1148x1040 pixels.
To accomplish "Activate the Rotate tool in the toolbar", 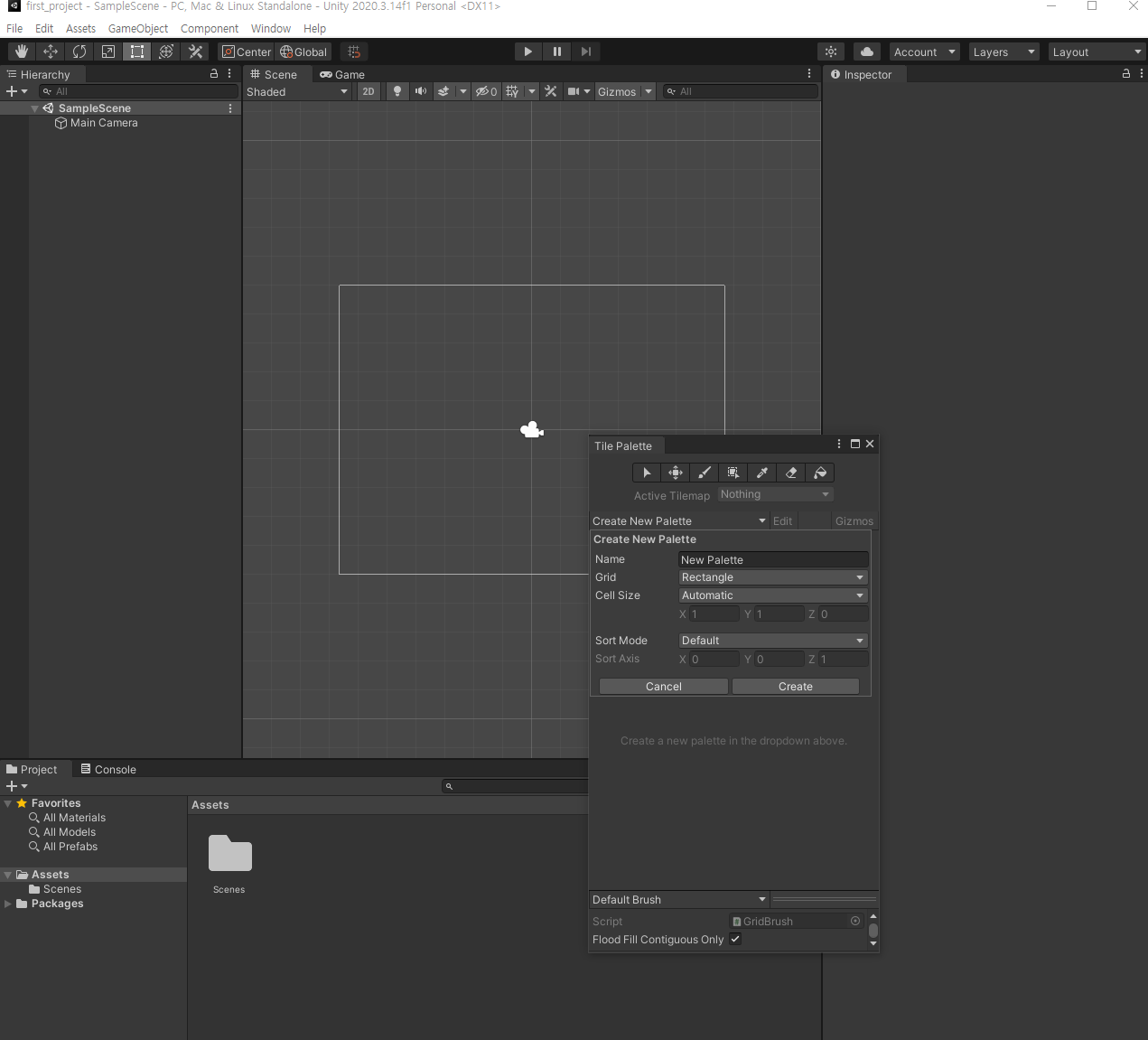I will tap(79, 52).
